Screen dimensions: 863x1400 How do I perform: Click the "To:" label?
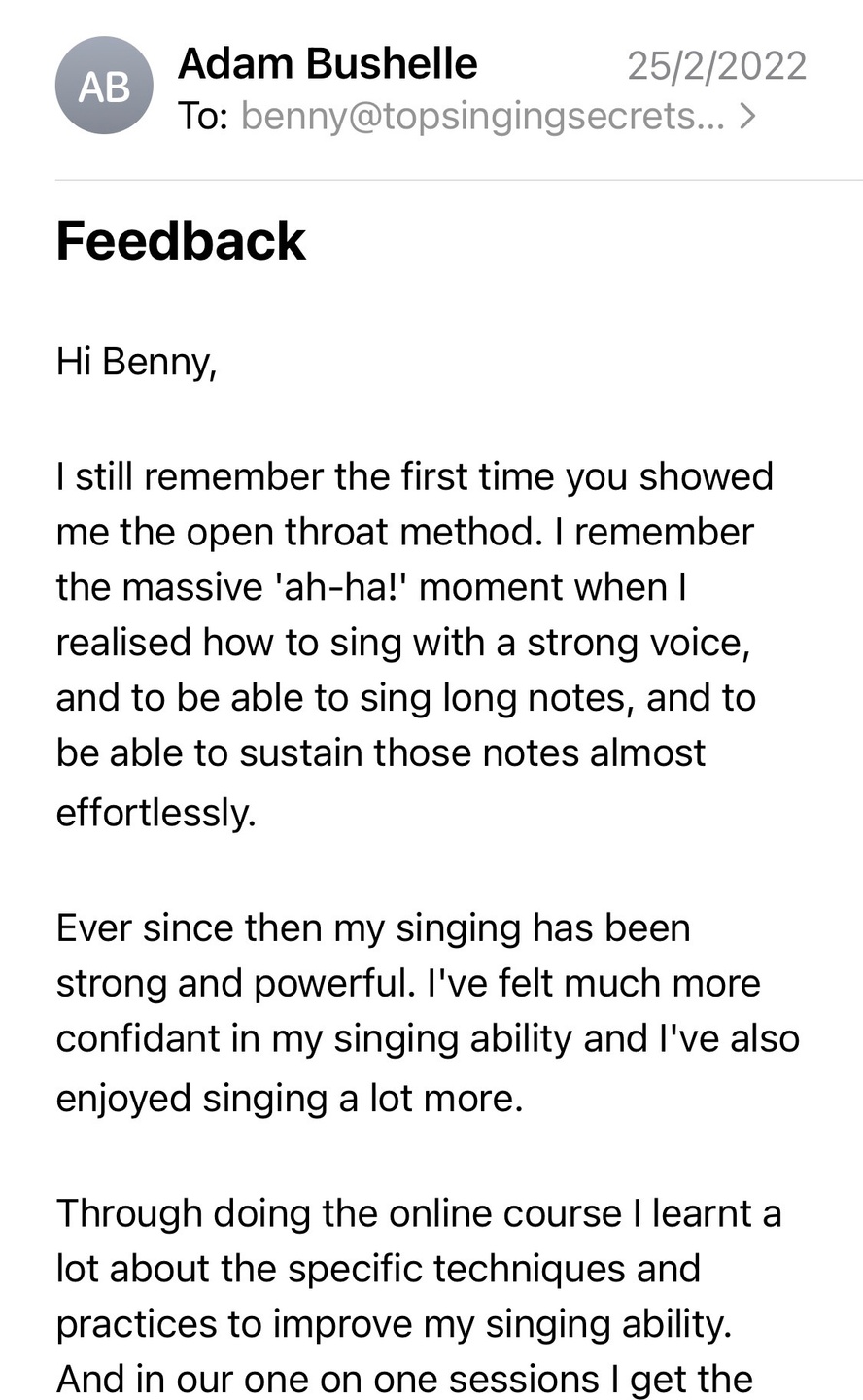click(203, 117)
